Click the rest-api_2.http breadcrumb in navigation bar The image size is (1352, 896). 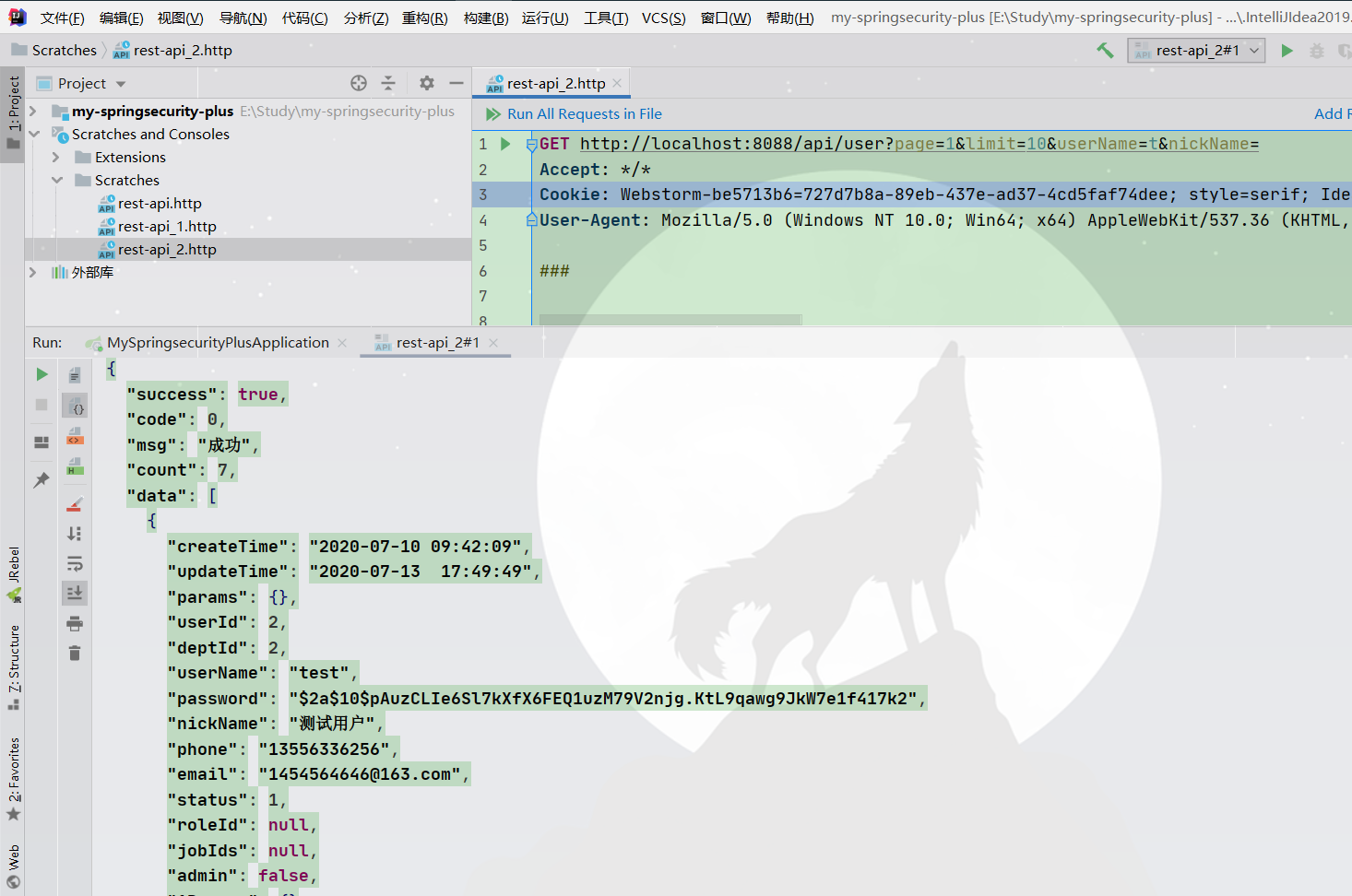pyautogui.click(x=172, y=50)
